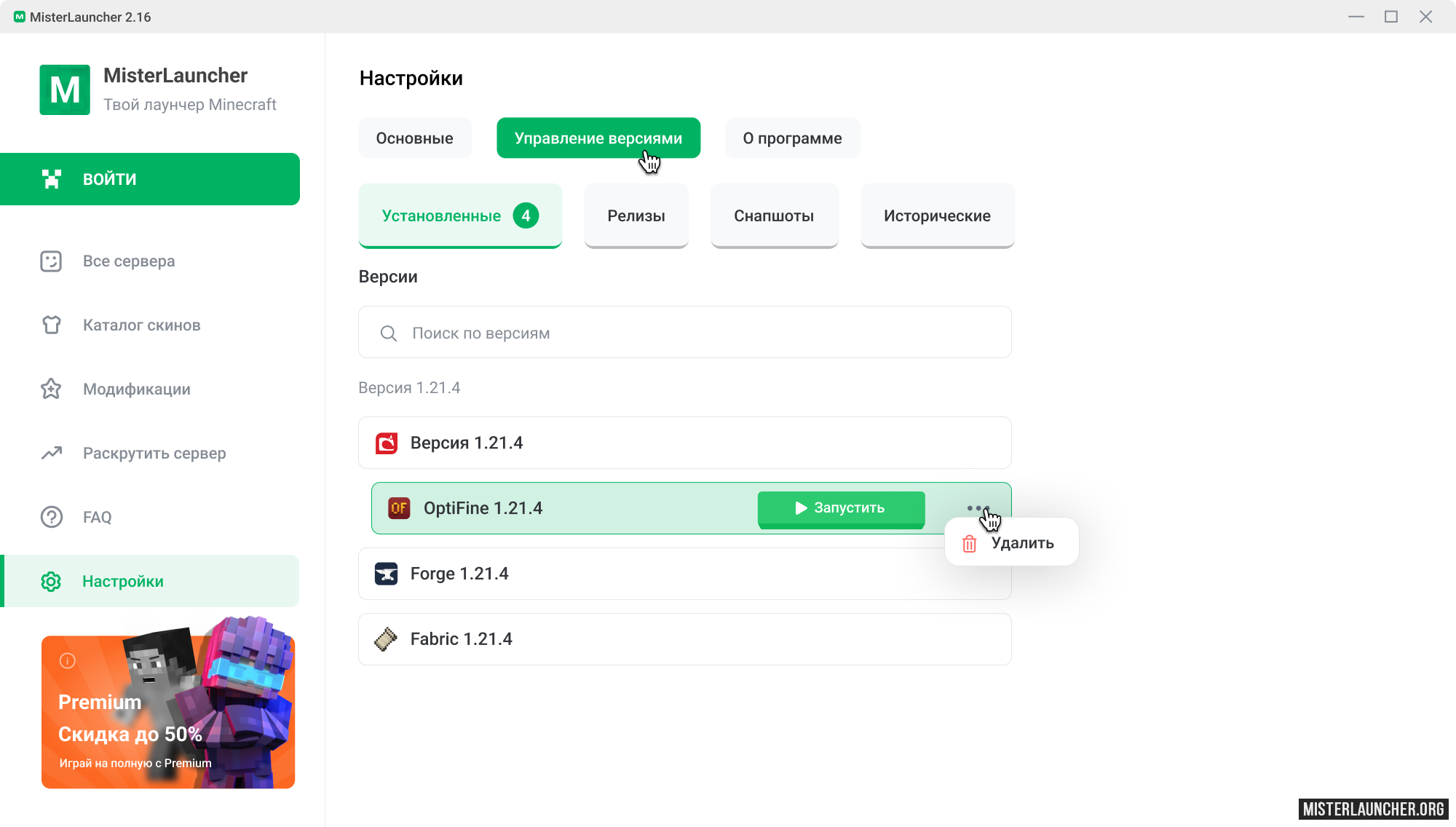This screenshot has height=827, width=1456.
Task: Select Настройки in the sidebar
Action: 150,581
